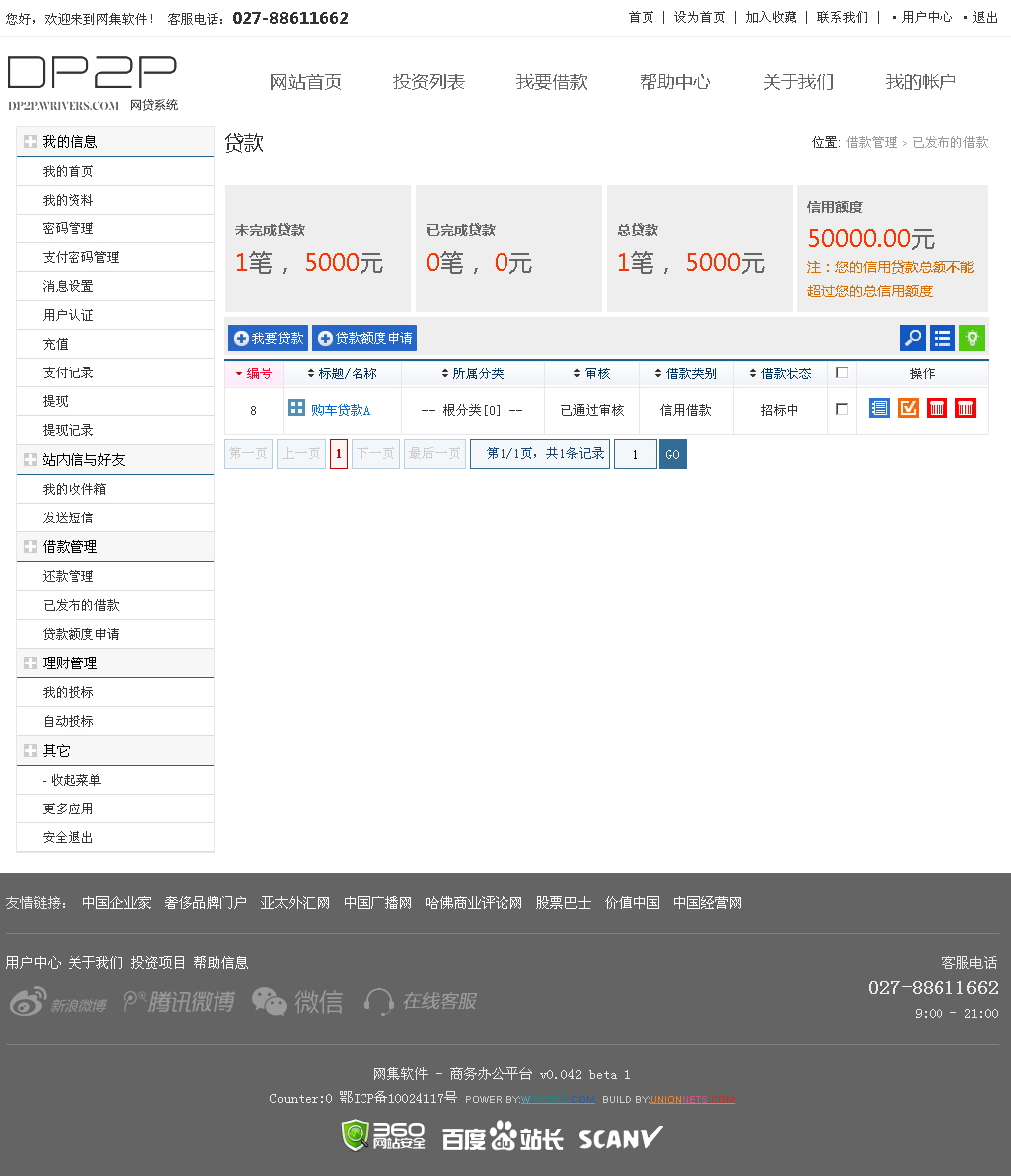The width and height of the screenshot is (1011, 1176).
Task: Expand the 理财管理 sidebar section
Action: click(x=31, y=663)
